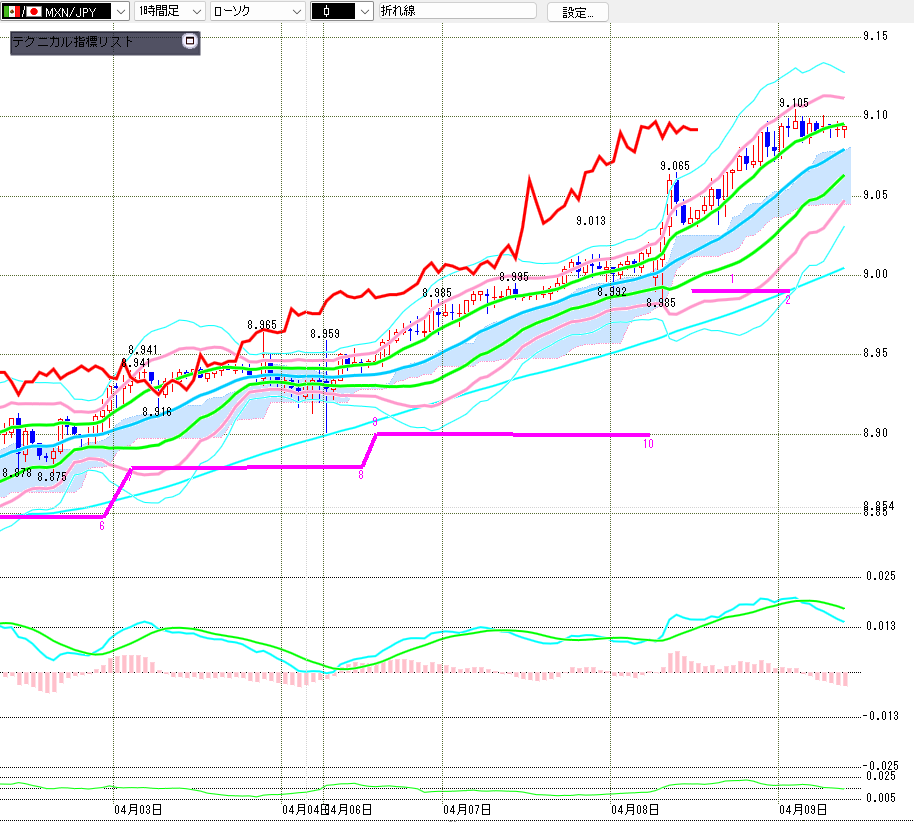Select the 04月09日 date axis label
The height and width of the screenshot is (822, 914).
point(802,809)
